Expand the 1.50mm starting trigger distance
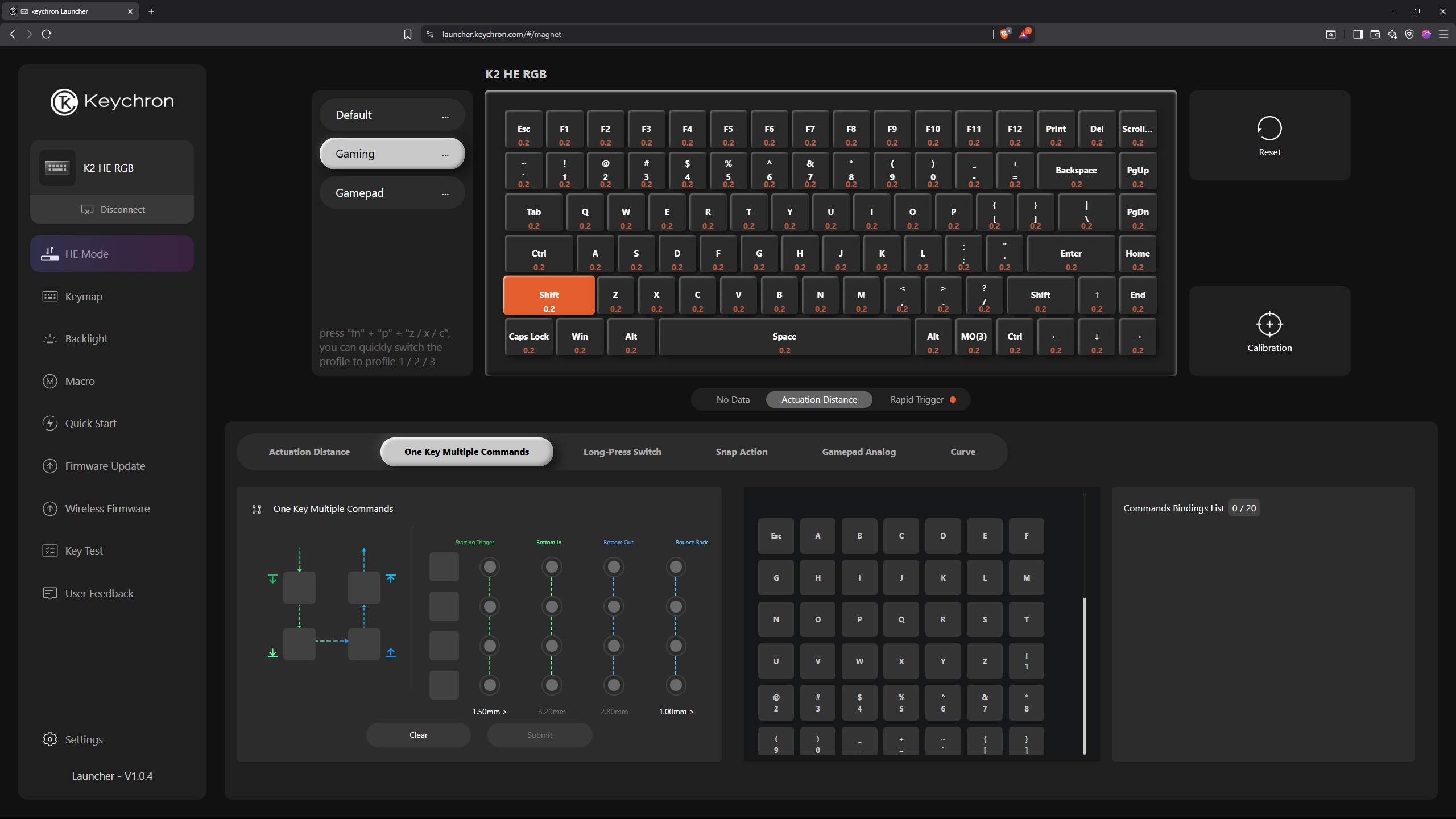 pyautogui.click(x=489, y=712)
